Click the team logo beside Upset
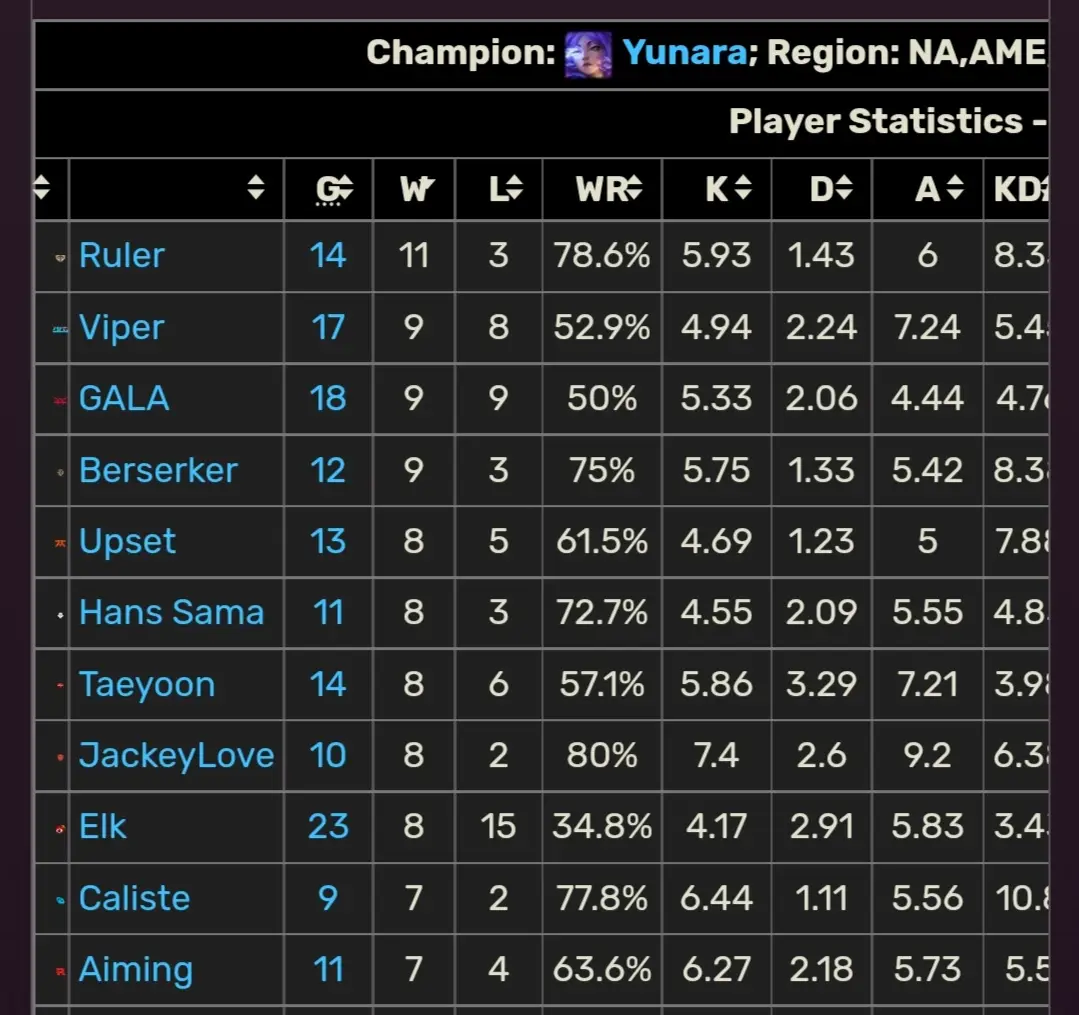 61,543
